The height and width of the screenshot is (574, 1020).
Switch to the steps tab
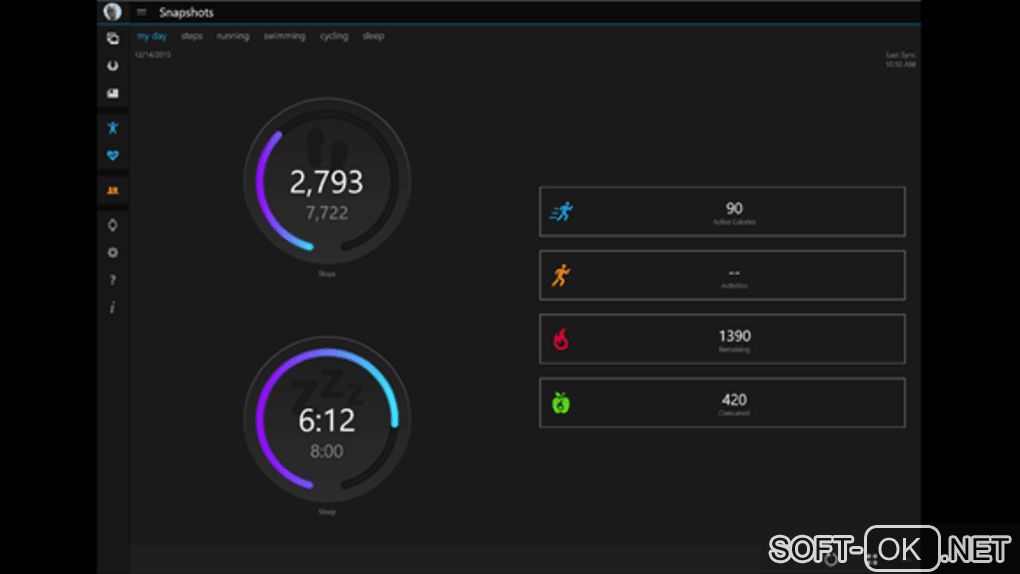[192, 36]
